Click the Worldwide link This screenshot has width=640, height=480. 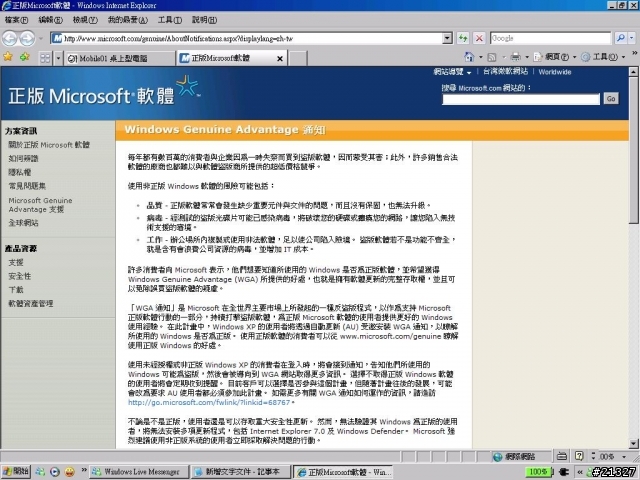(555, 72)
